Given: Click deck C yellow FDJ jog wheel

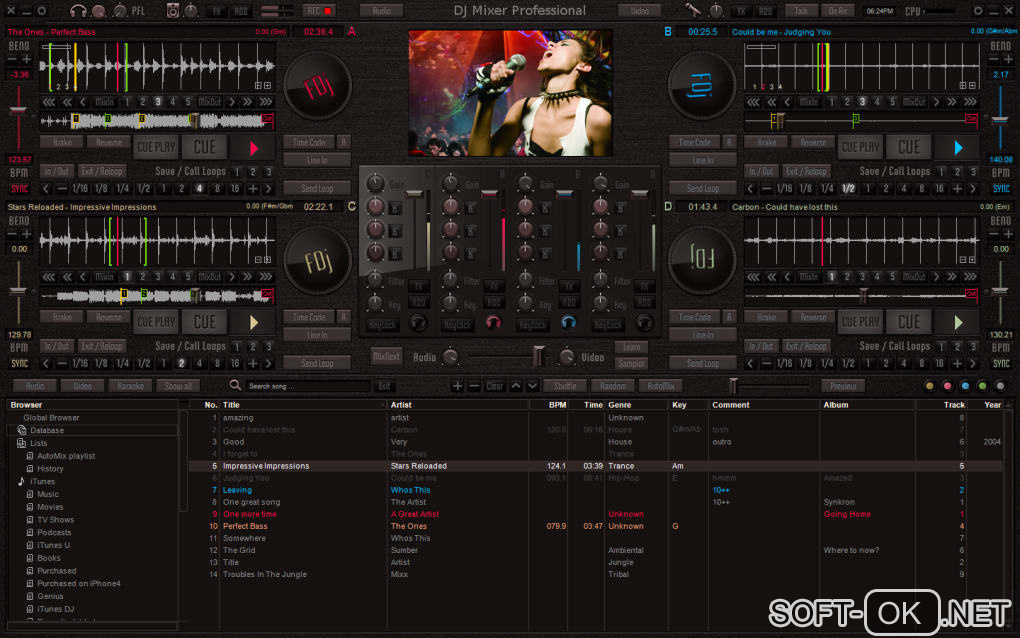Looking at the screenshot, I should tap(317, 260).
